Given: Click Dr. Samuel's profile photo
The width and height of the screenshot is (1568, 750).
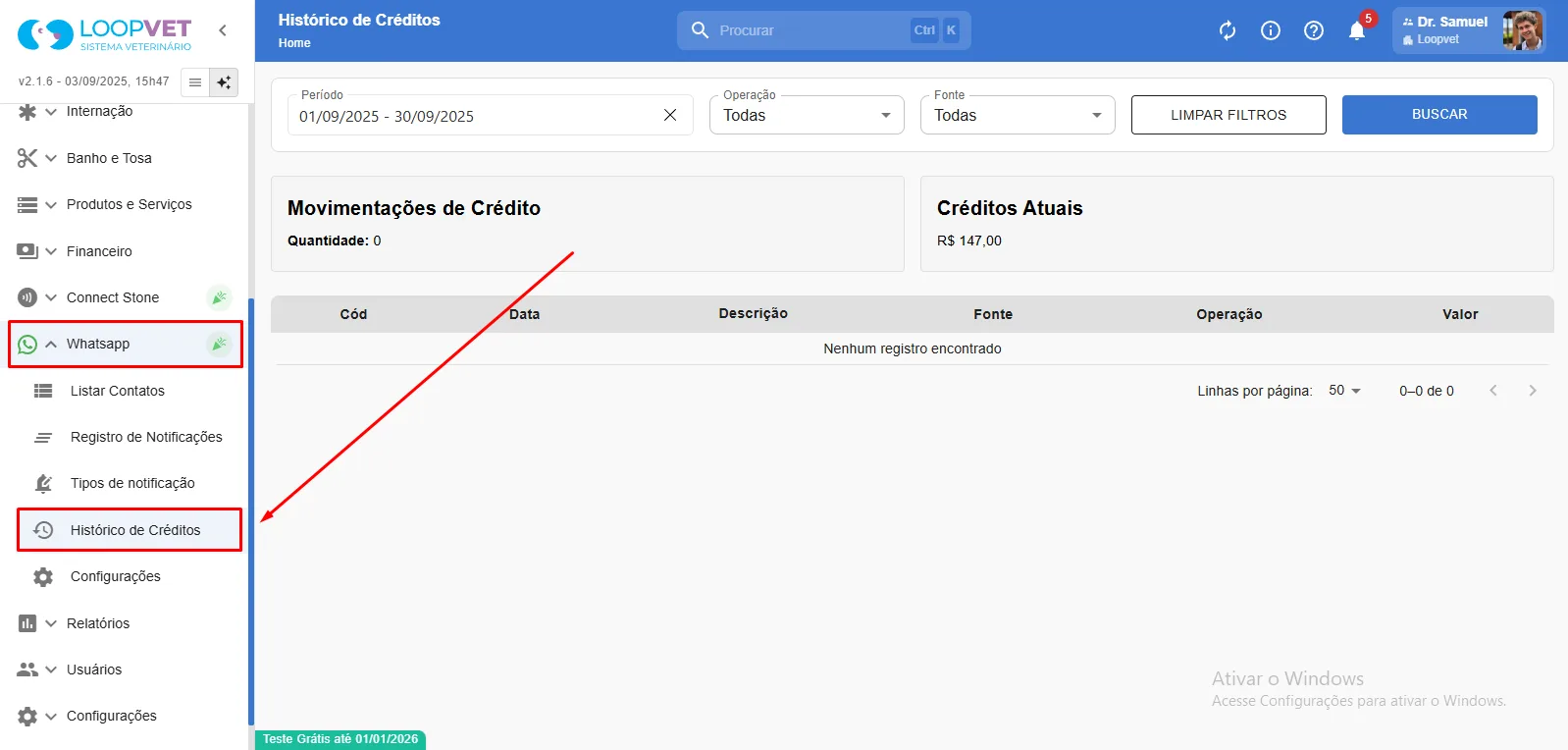Looking at the screenshot, I should coord(1523,30).
